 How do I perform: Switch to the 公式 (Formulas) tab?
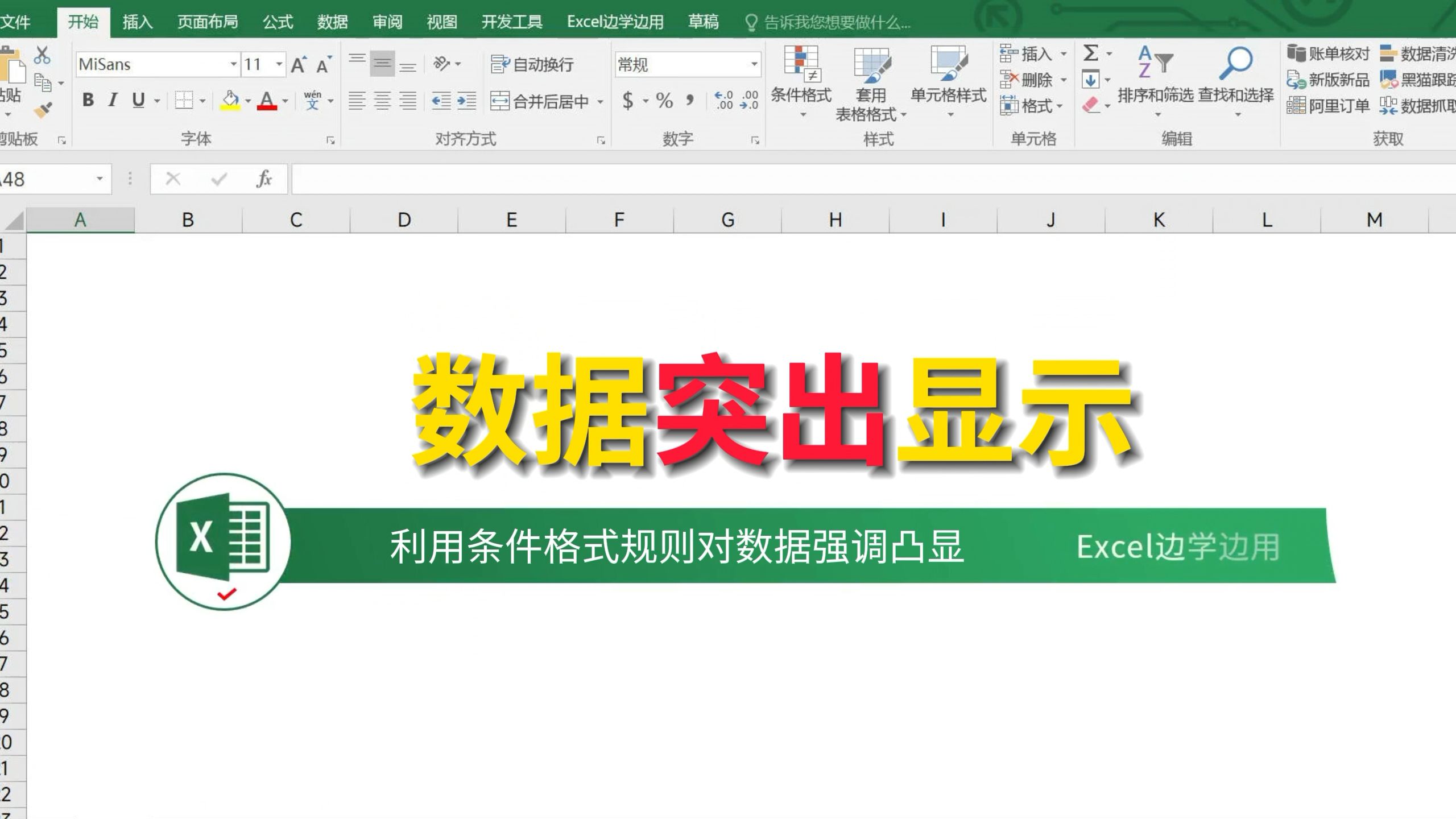278,22
